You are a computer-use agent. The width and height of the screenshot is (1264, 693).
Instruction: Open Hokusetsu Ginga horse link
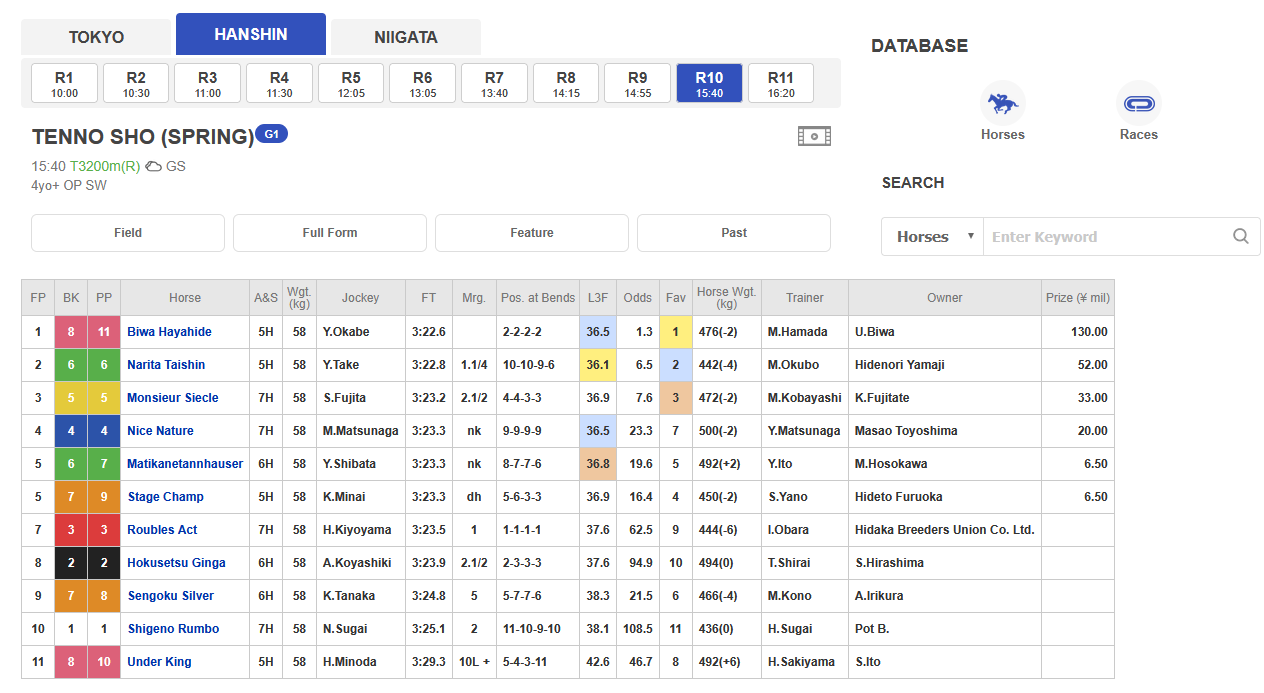[x=176, y=563]
